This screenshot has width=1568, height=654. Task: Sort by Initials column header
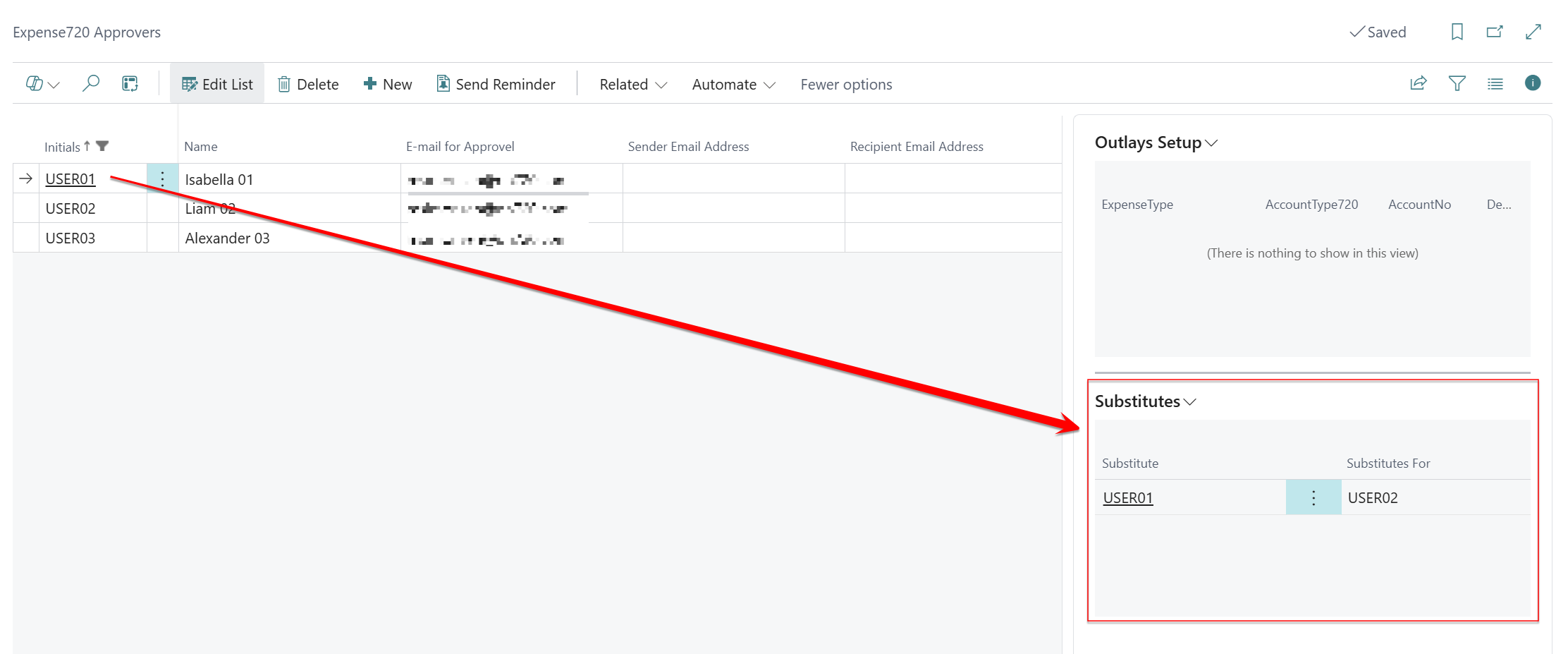click(62, 147)
